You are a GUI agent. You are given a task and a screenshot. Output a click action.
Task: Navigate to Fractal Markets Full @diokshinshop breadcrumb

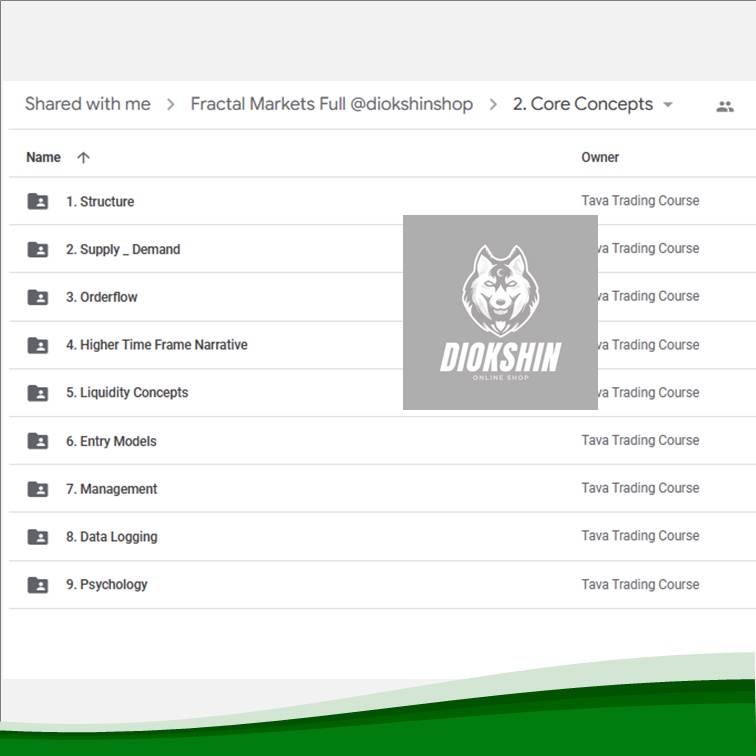(331, 104)
